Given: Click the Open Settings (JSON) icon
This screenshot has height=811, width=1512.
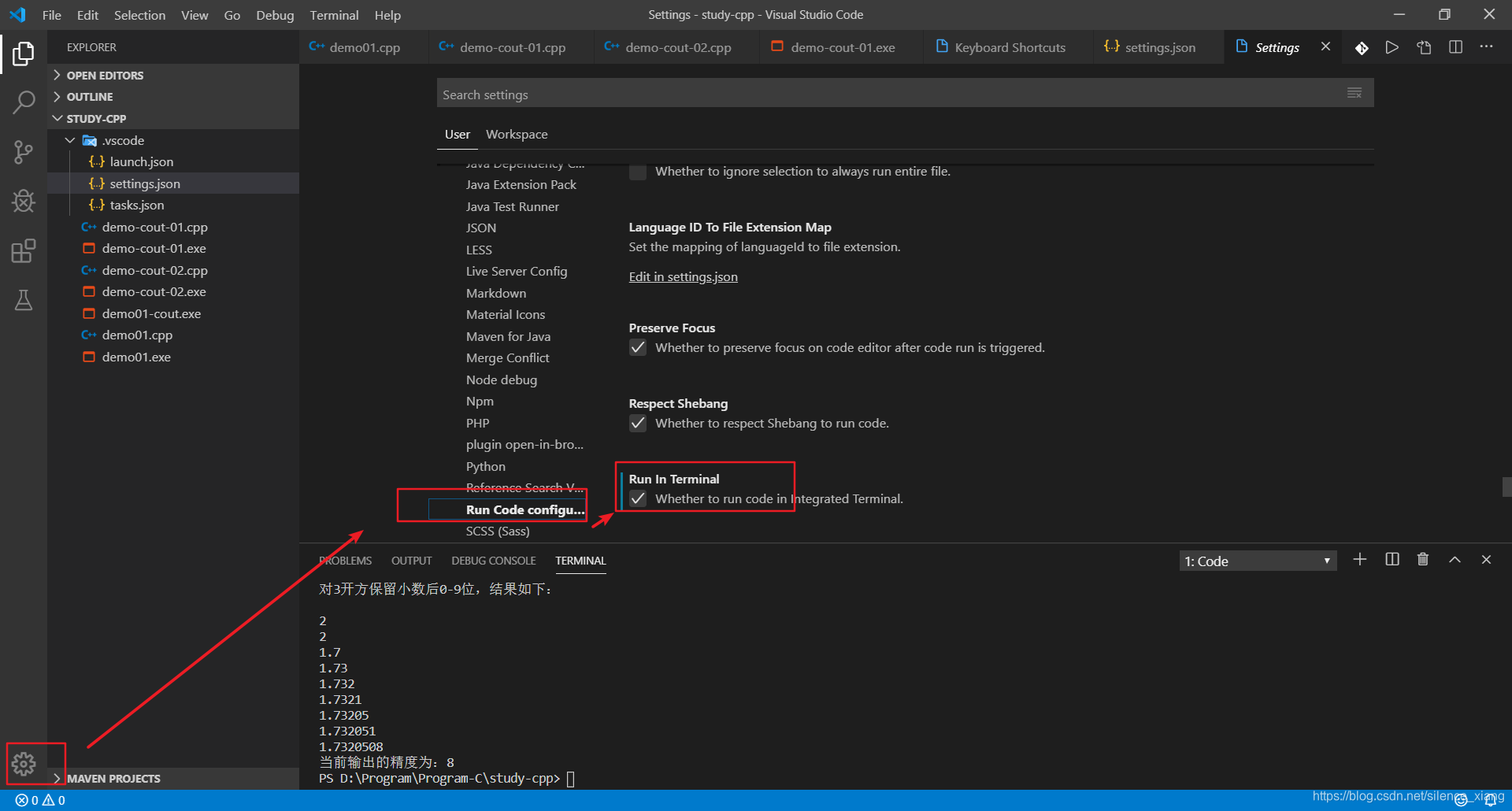Looking at the screenshot, I should click(1424, 47).
